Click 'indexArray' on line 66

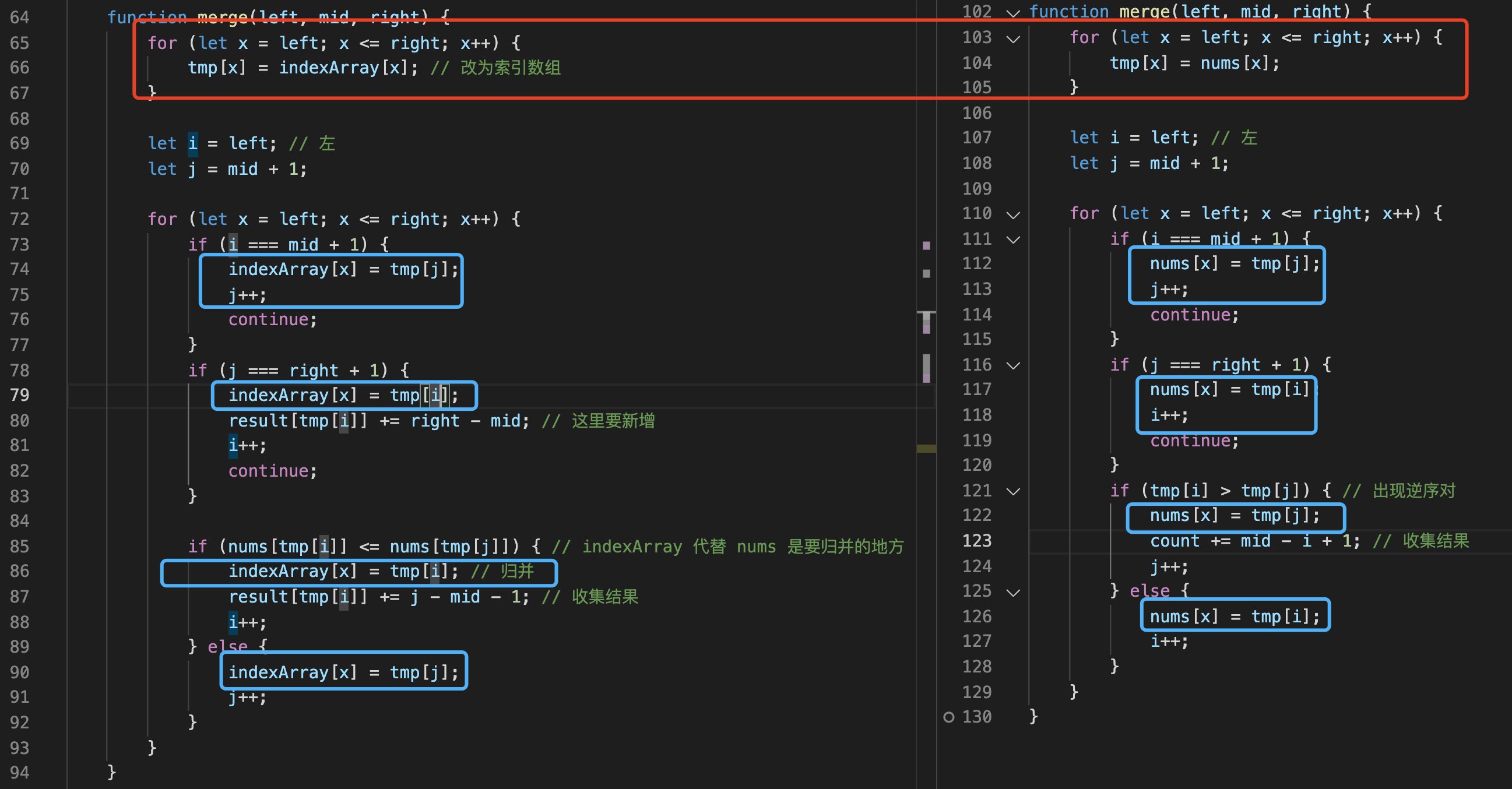pos(329,68)
